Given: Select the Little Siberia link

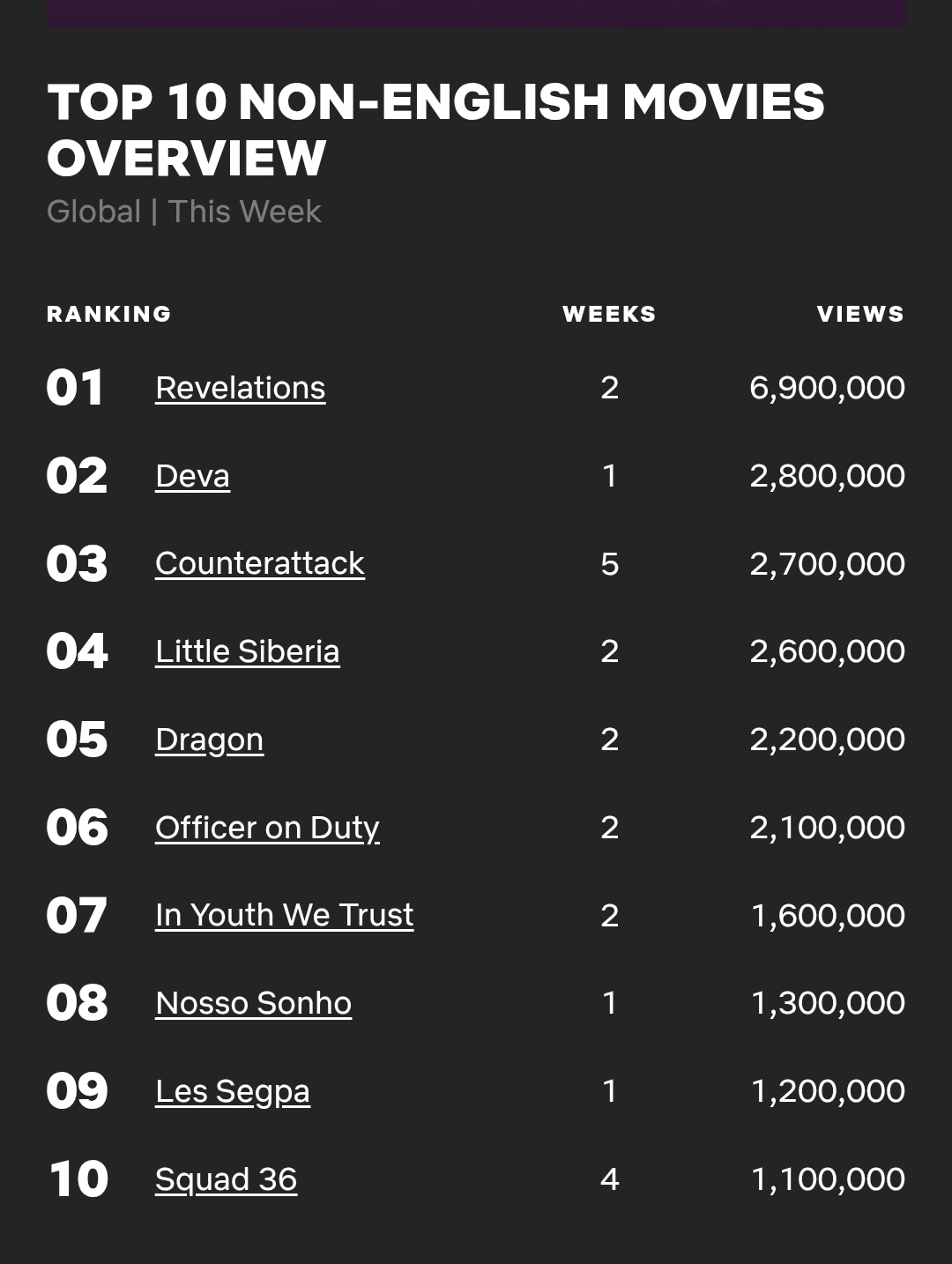Looking at the screenshot, I should [247, 651].
